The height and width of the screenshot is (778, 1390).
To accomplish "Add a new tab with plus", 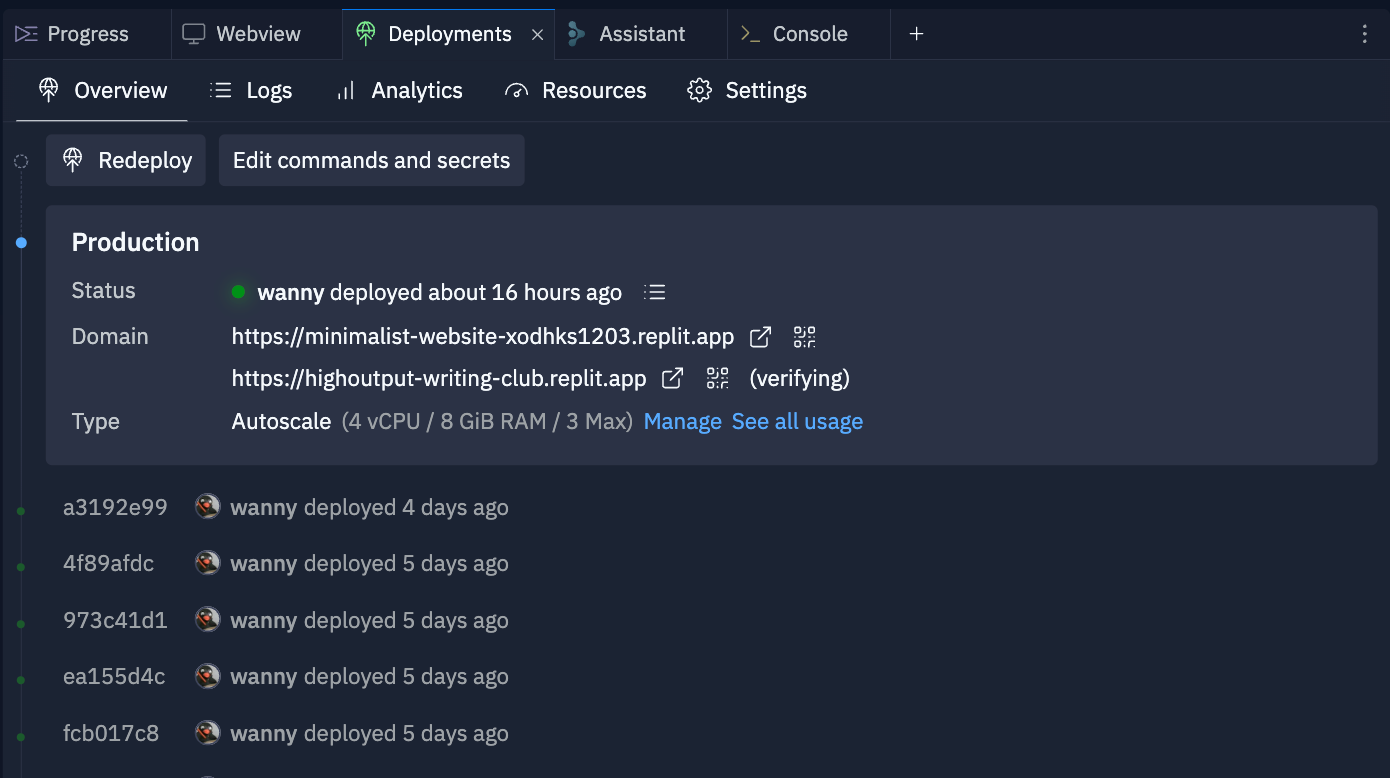I will pos(916,34).
